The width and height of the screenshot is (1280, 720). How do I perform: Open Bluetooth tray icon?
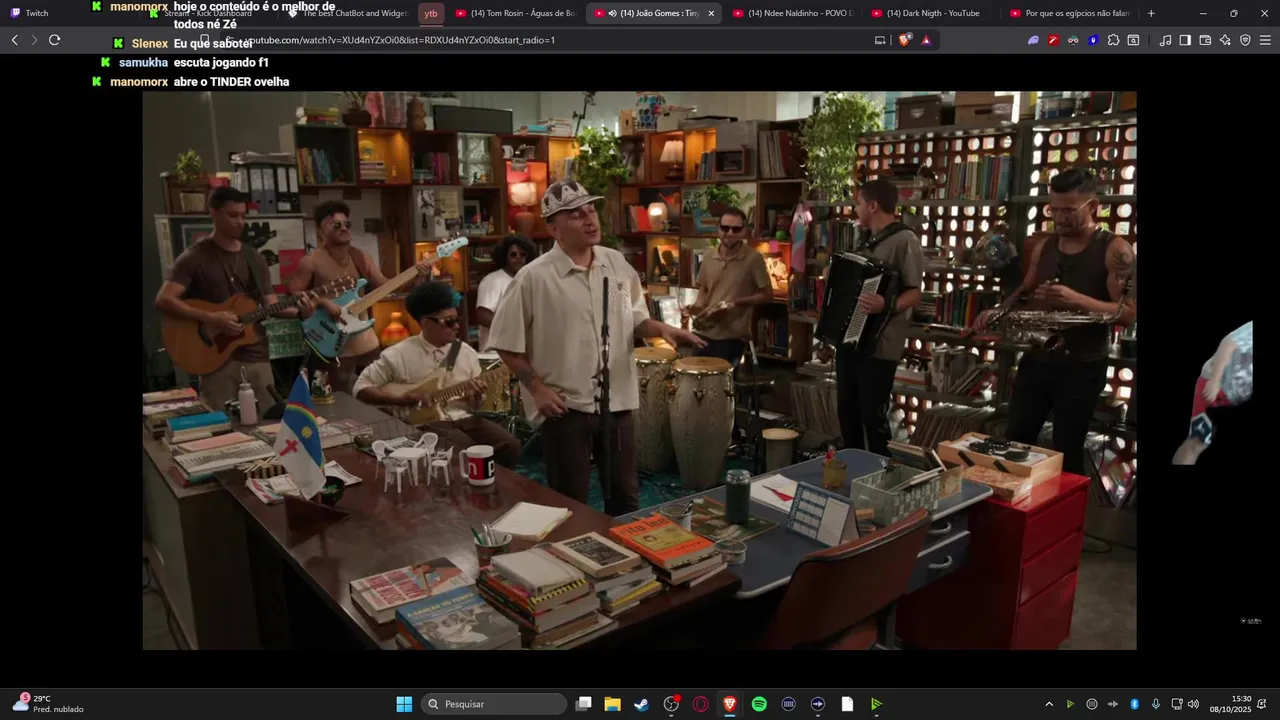1134,704
